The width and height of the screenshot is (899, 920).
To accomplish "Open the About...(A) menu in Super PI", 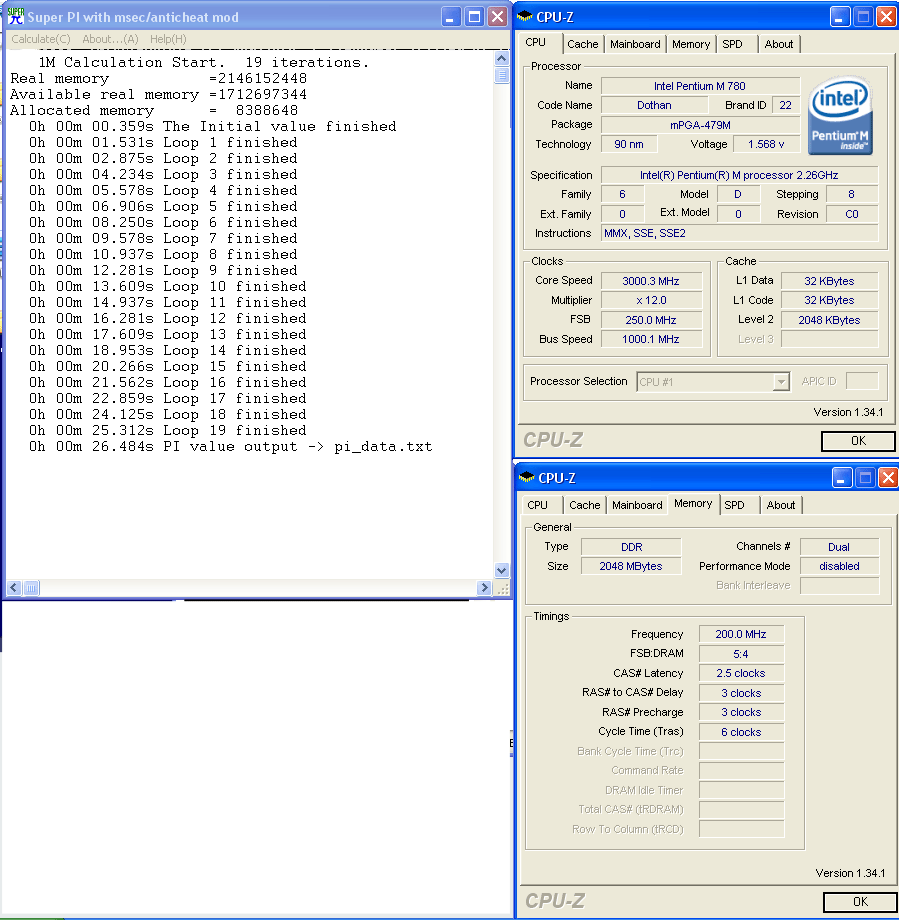I will tap(110, 39).
